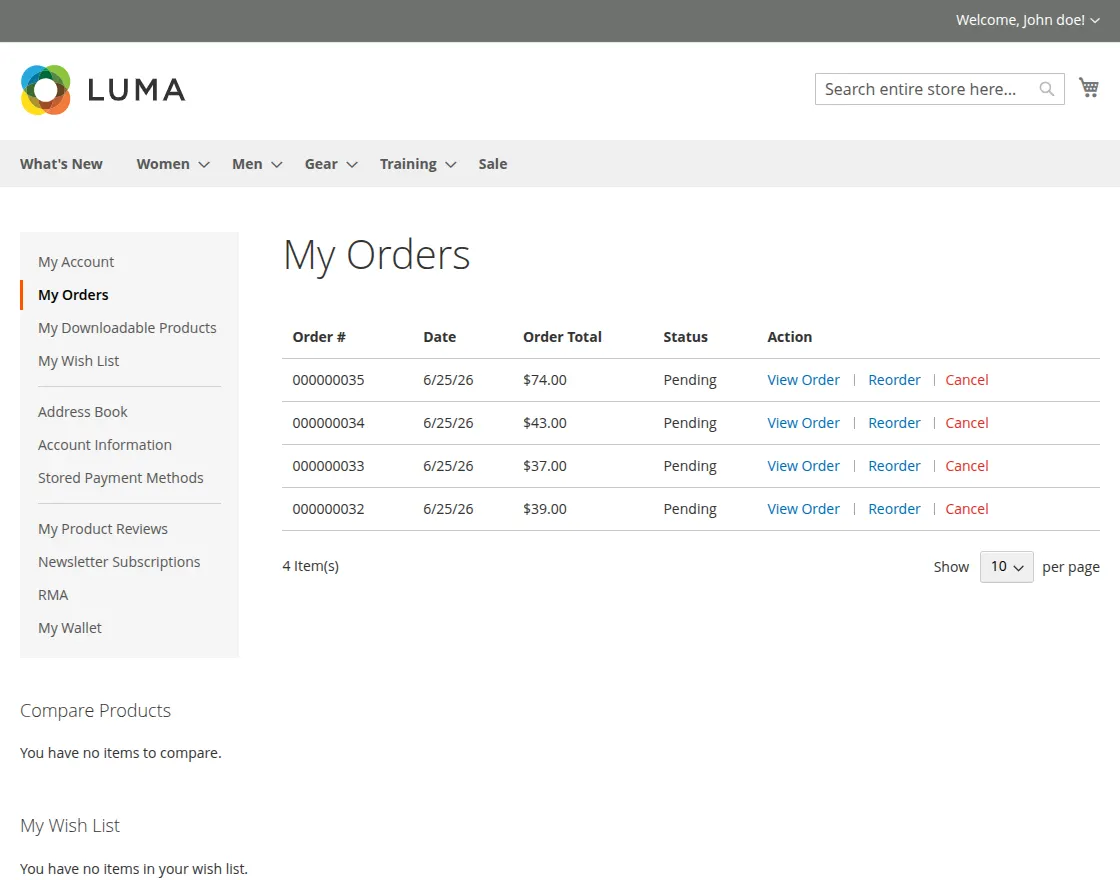Expand the Welcome, John doe! account menu
Image resolution: width=1120 pixels, height=880 pixels.
coord(1027,20)
